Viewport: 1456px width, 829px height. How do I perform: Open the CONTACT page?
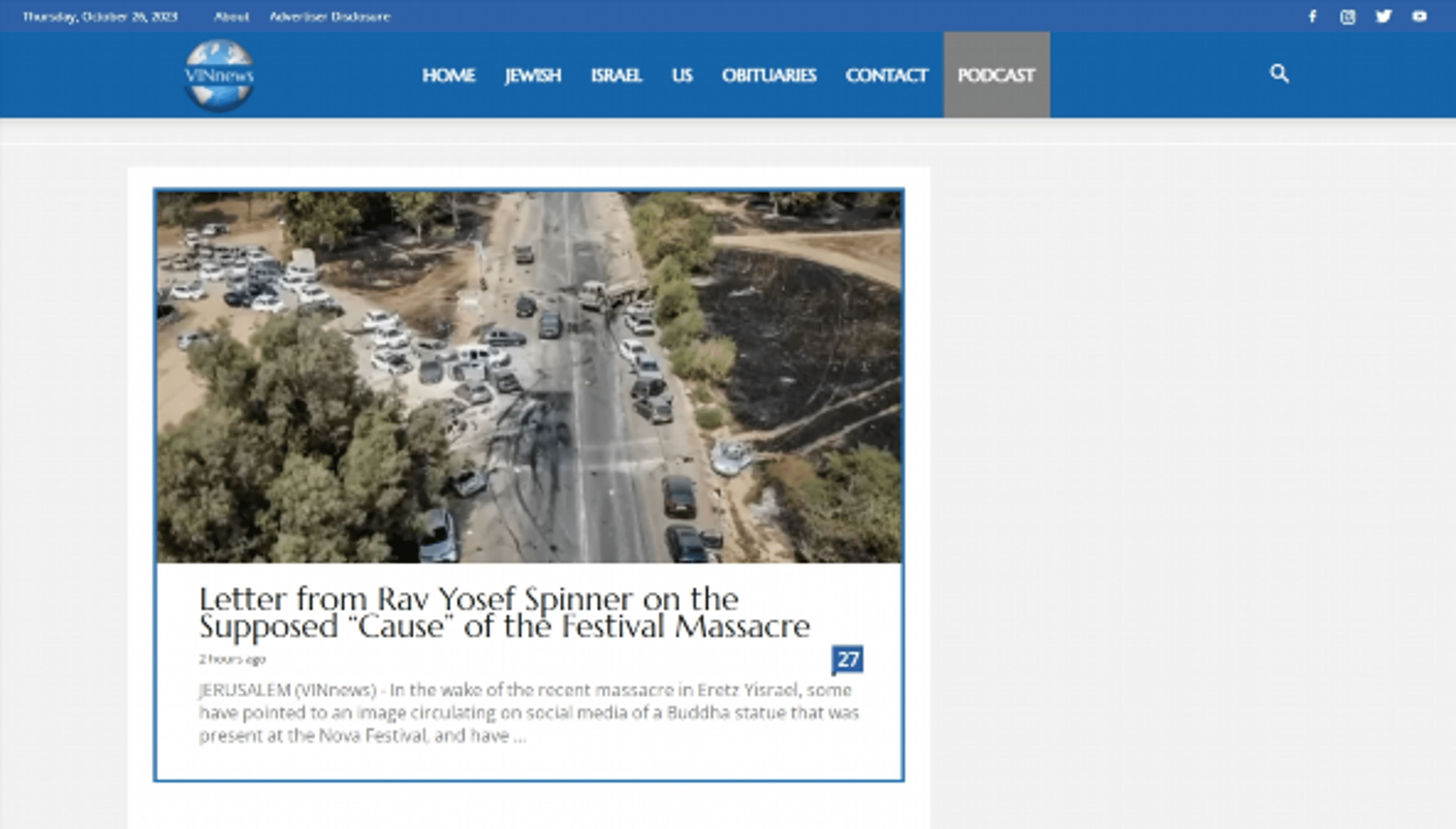[x=886, y=75]
